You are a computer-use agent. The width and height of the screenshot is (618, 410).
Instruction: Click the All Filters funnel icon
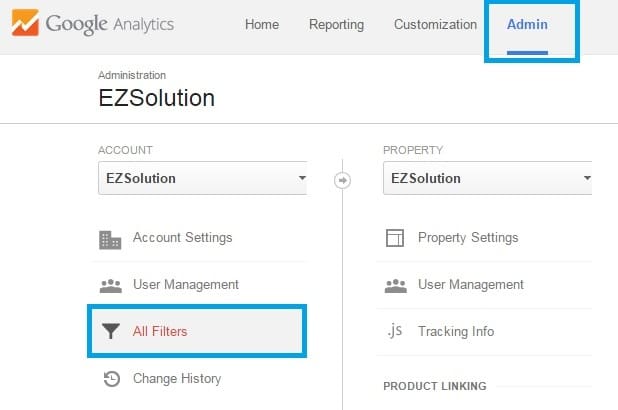point(111,331)
